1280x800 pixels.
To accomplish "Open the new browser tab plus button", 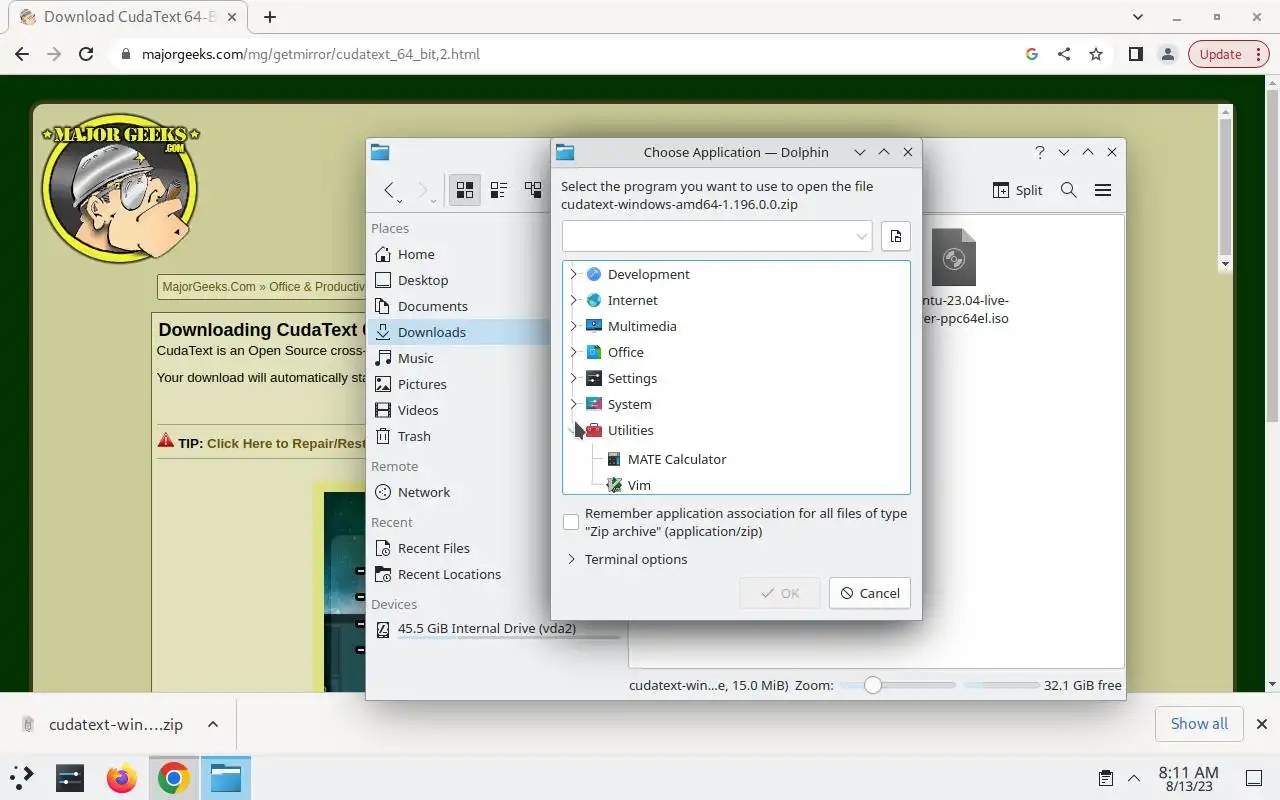I will point(270,17).
